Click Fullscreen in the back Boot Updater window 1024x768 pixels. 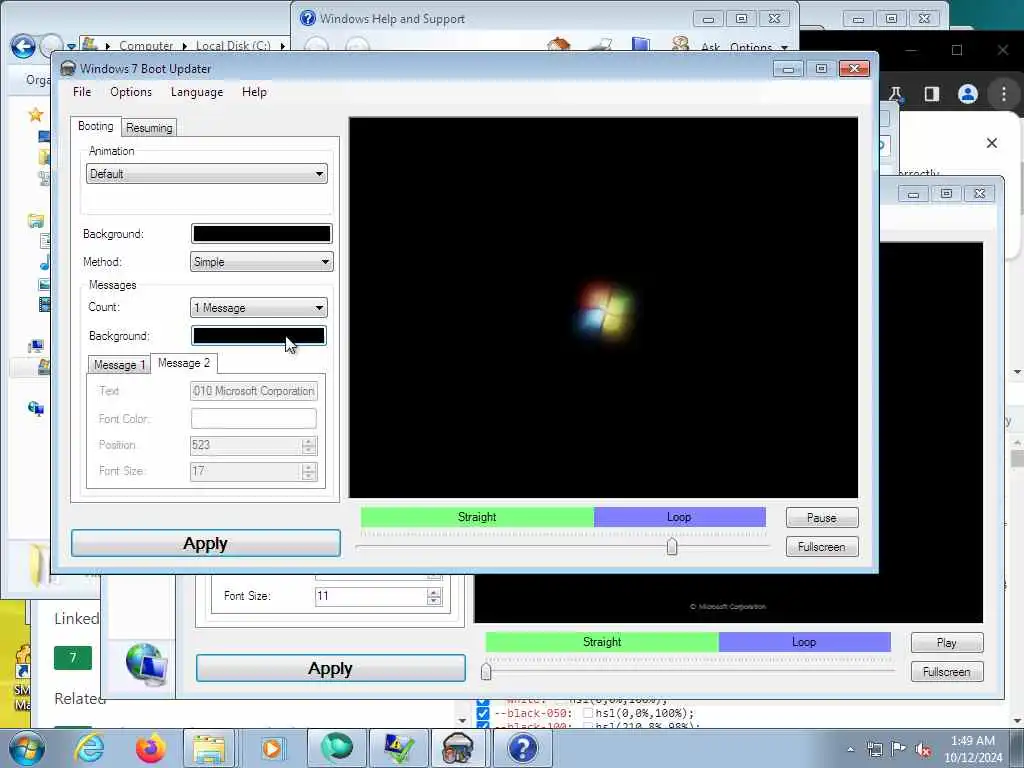(946, 671)
